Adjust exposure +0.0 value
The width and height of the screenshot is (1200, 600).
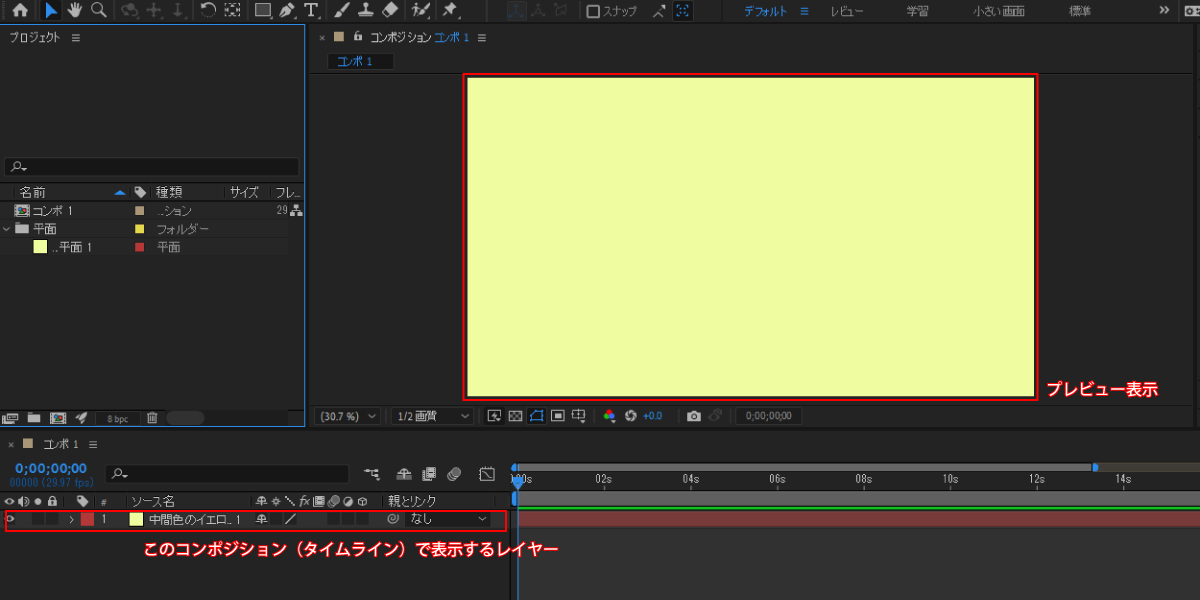pos(653,416)
